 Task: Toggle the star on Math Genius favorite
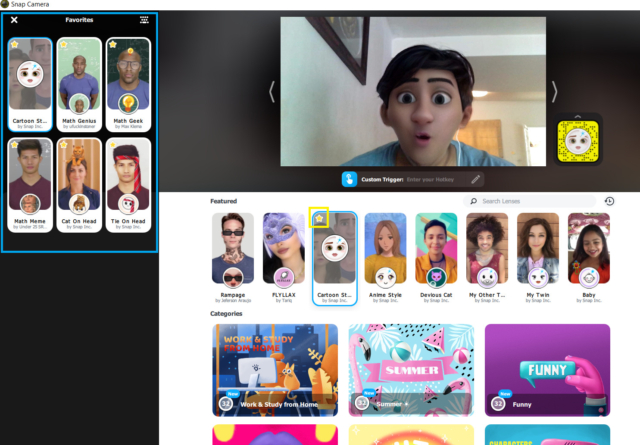[x=64, y=44]
